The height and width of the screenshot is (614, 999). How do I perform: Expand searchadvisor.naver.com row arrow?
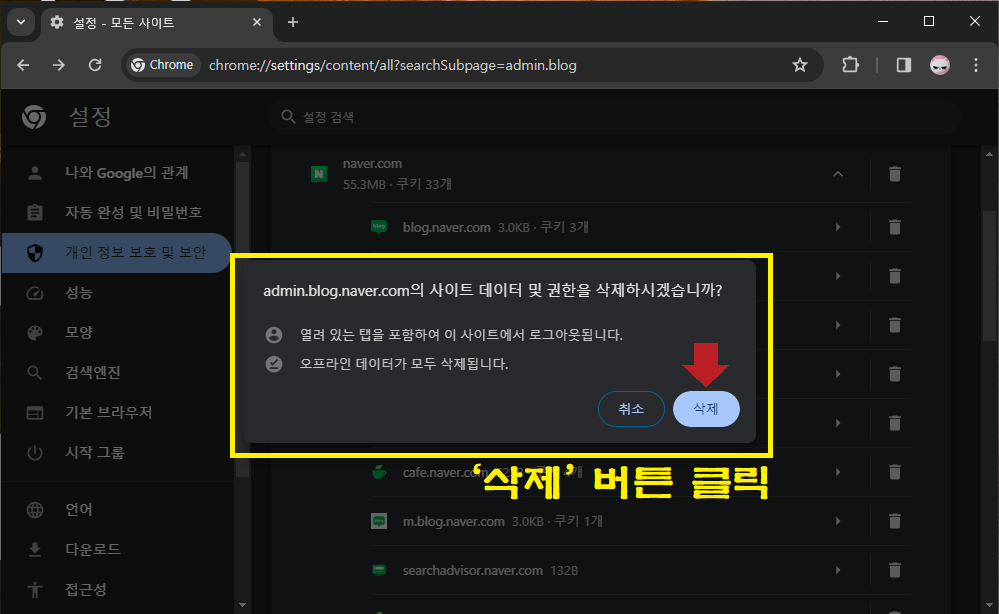coord(838,570)
